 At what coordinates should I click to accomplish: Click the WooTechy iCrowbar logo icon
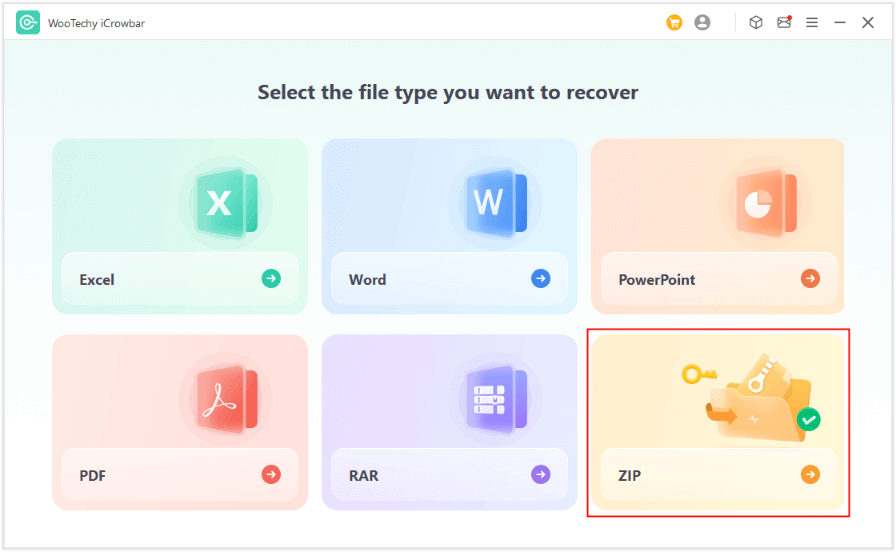point(28,22)
